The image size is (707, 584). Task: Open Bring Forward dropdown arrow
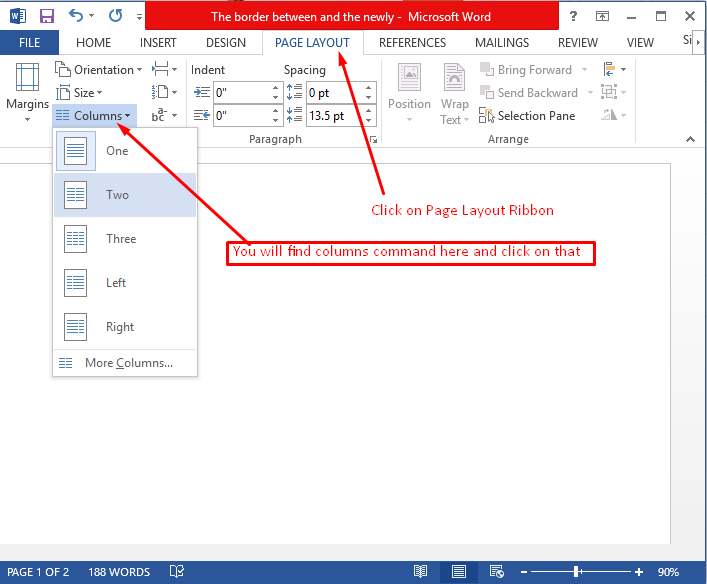tap(584, 69)
